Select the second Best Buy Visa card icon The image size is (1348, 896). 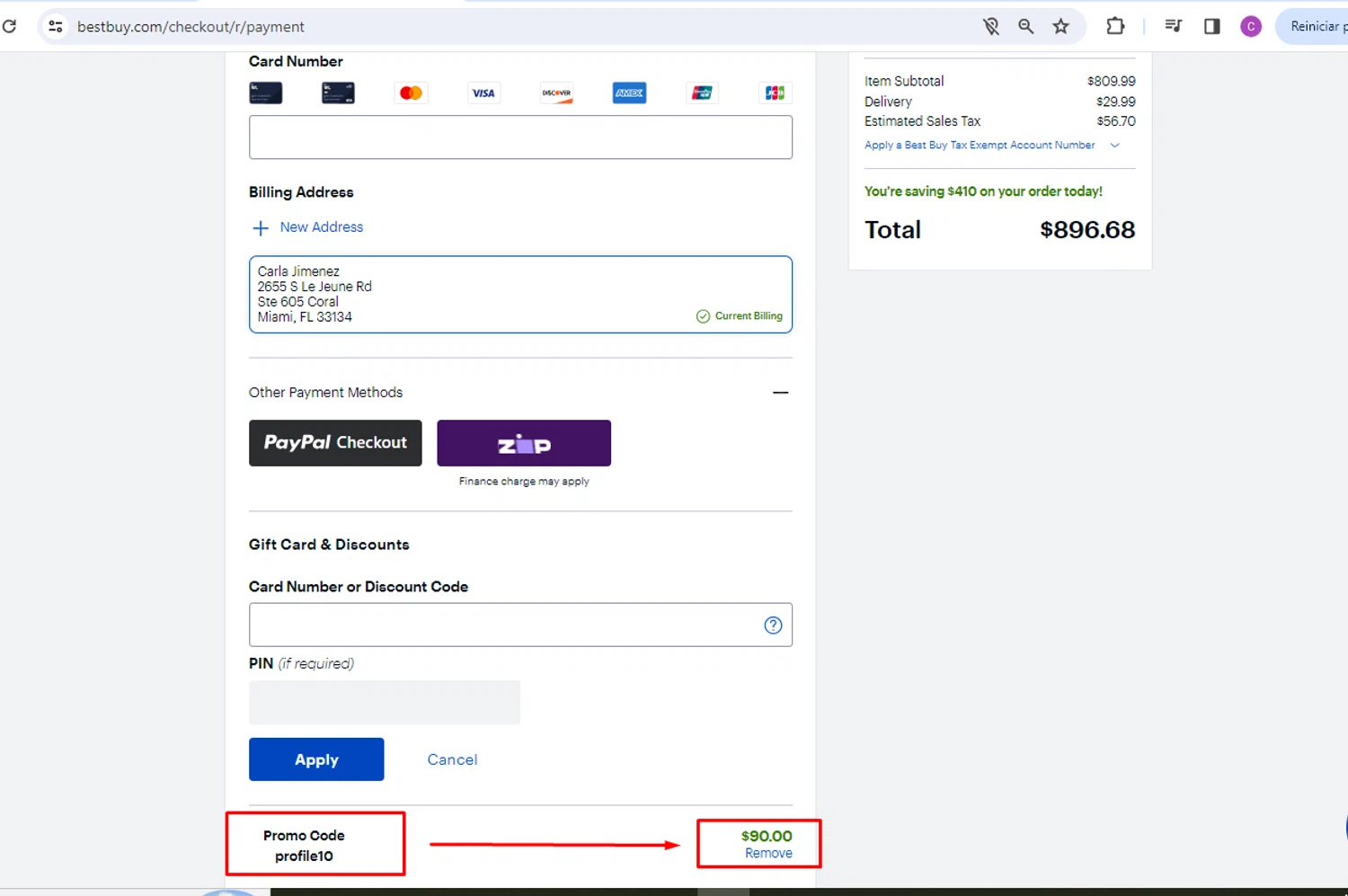[x=338, y=93]
